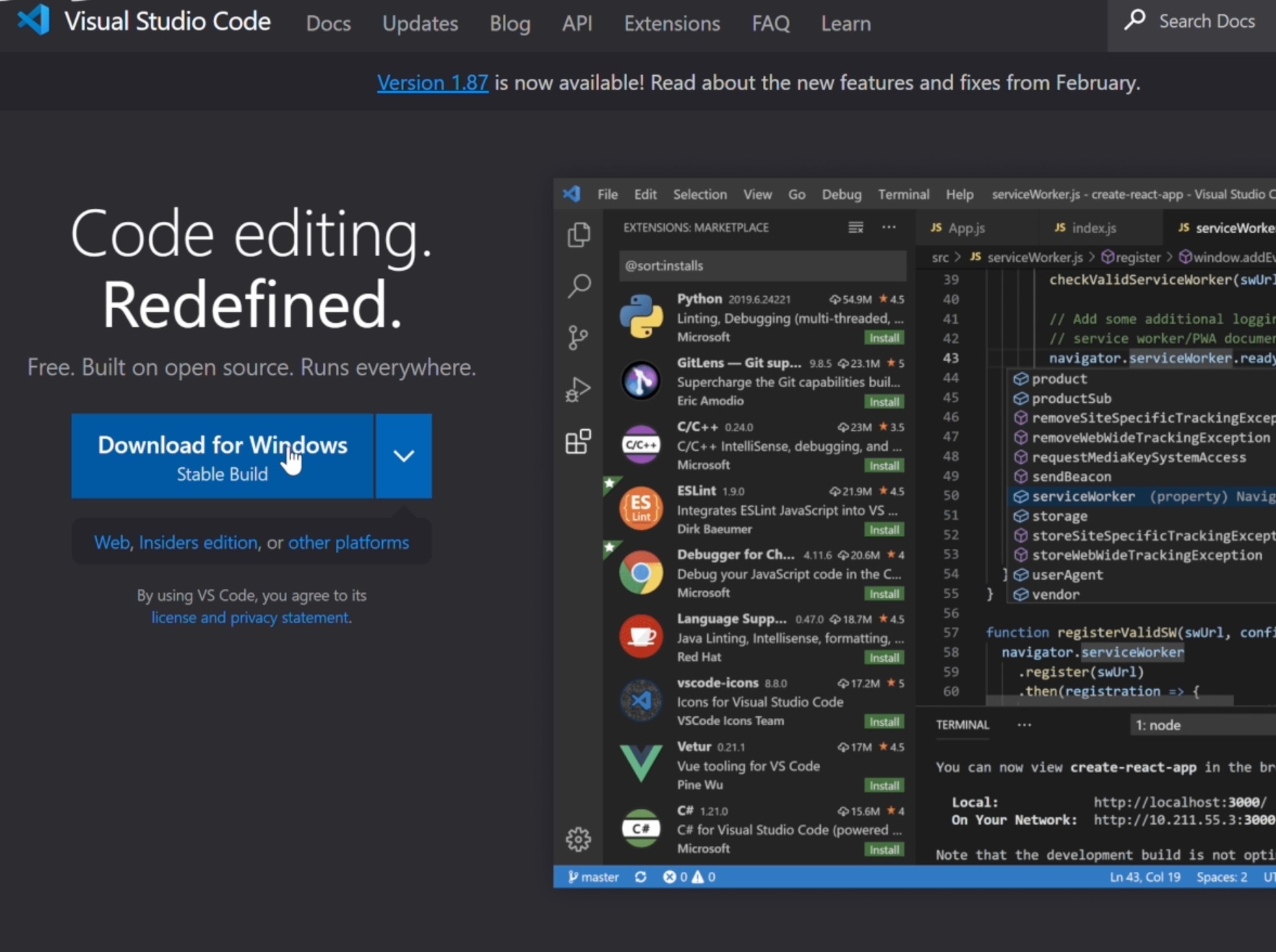Screen dimensions: 1276x952
Task: Open the license and privacy statement link
Action: pos(250,618)
